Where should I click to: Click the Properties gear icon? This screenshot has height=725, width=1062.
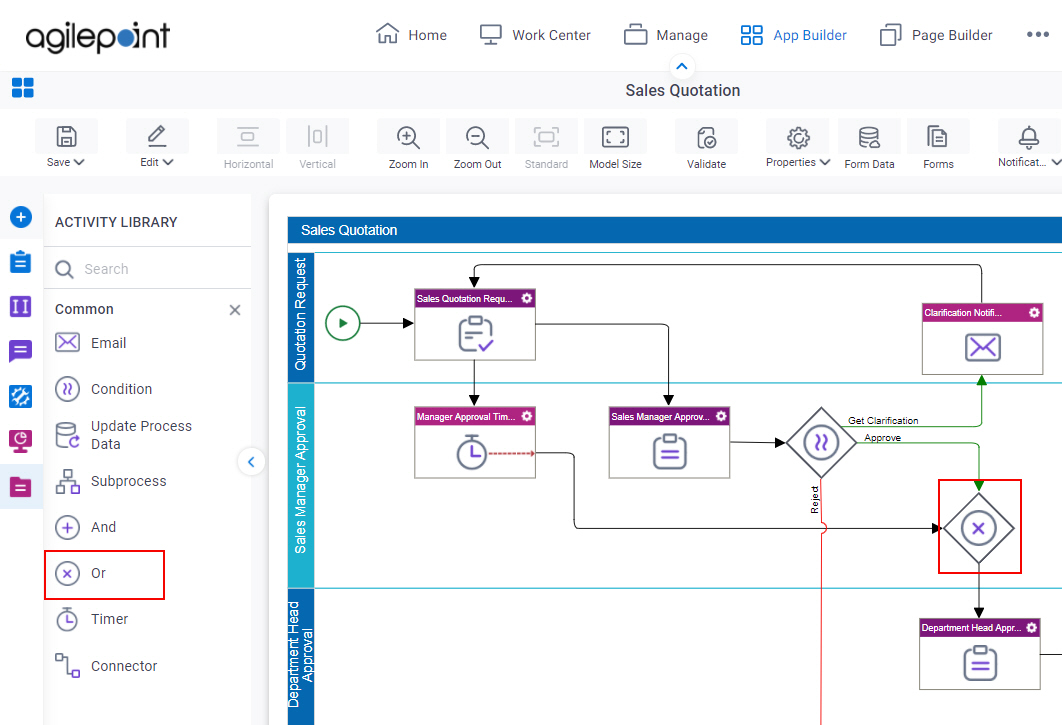pos(799,138)
